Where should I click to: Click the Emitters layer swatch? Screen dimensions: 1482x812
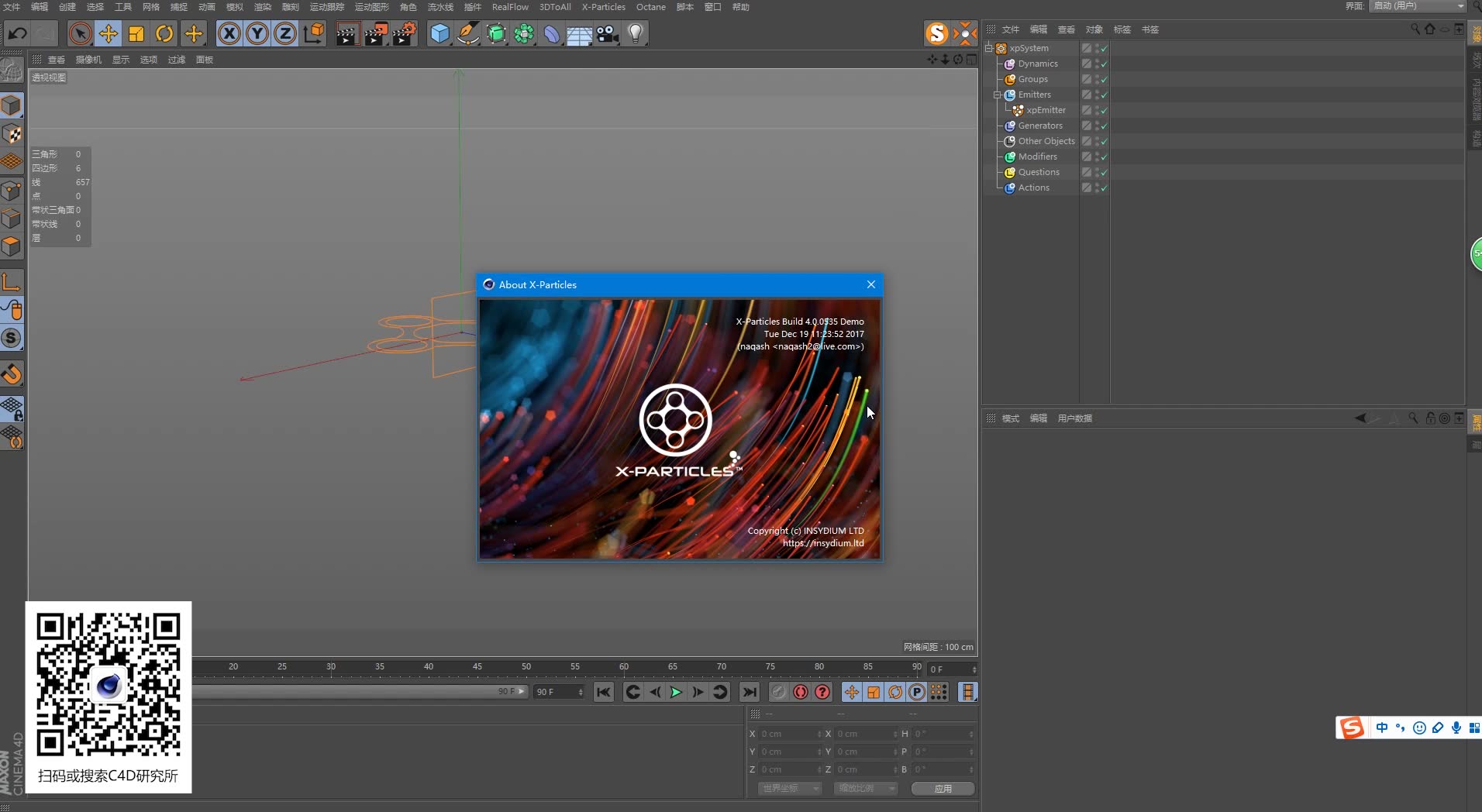point(1087,95)
